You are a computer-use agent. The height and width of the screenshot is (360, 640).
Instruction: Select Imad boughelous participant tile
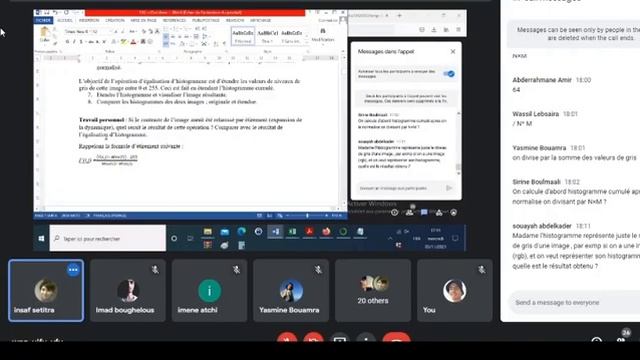[x=128, y=291]
